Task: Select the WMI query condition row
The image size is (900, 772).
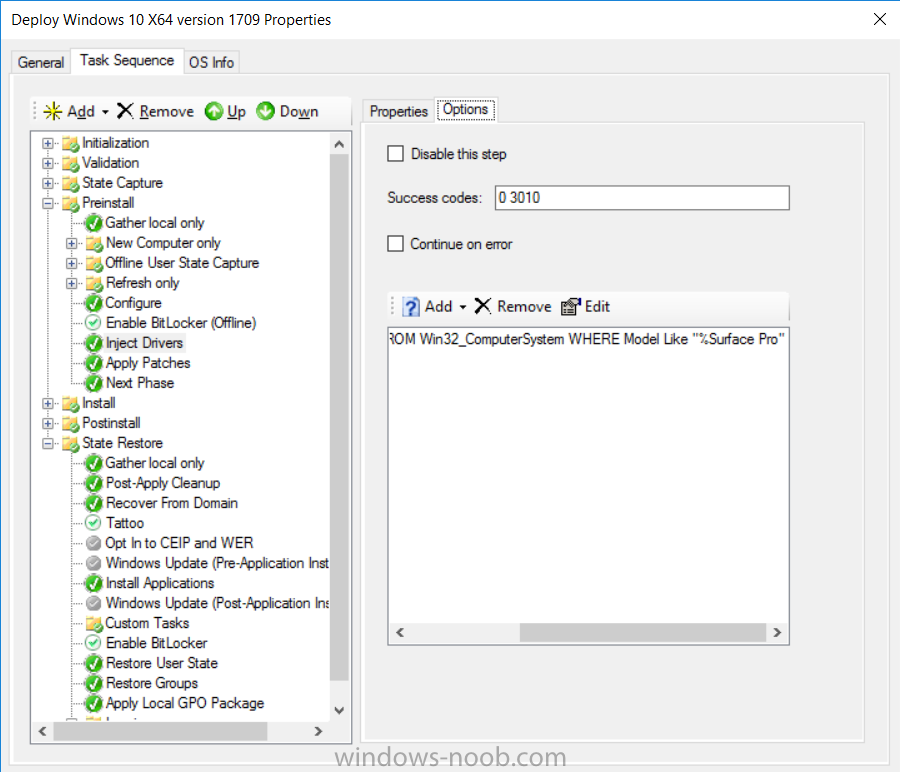Action: click(x=588, y=339)
